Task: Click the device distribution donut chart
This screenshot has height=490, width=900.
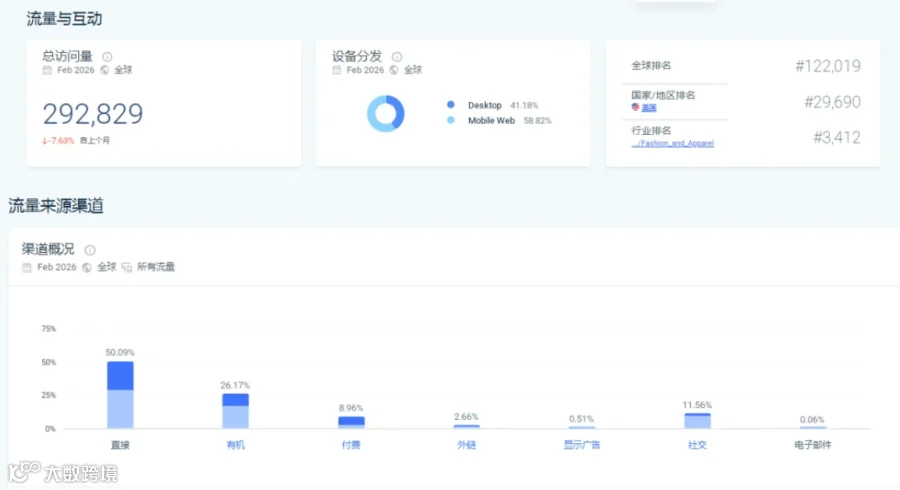Action: (386, 113)
